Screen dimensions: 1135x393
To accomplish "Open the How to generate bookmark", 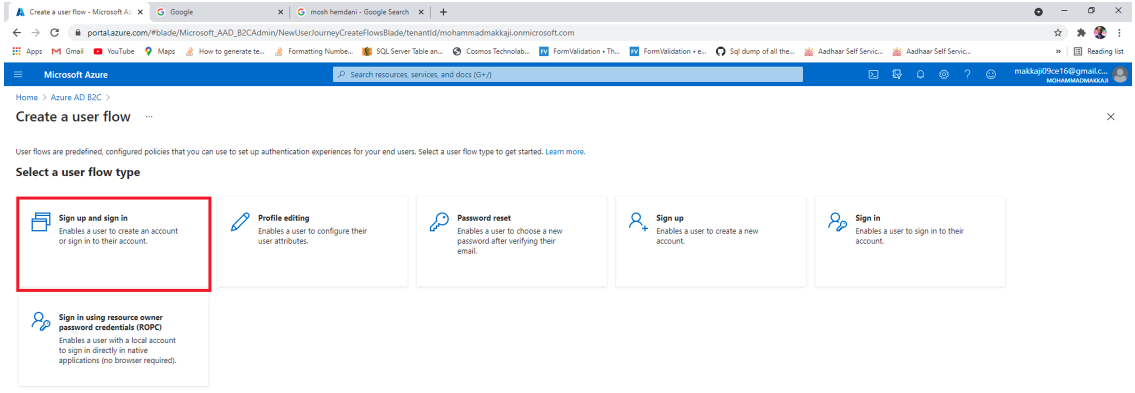I will 225,51.
